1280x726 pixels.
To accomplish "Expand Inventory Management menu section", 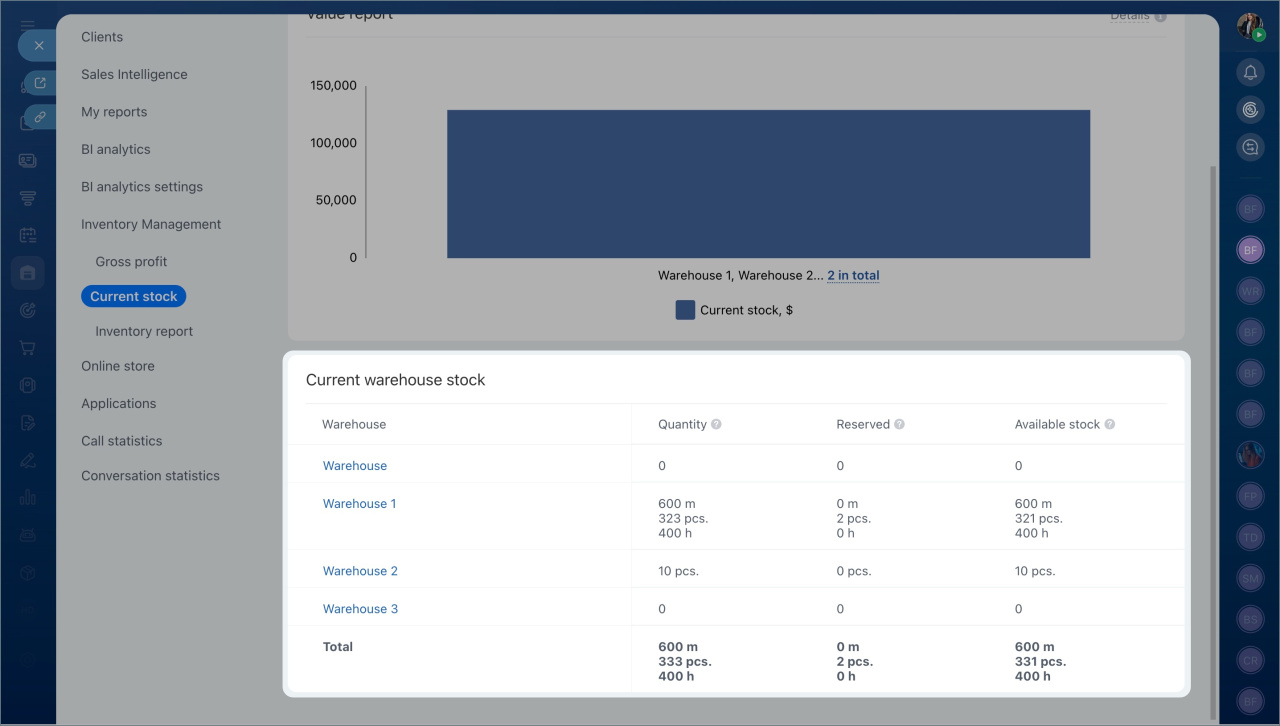I will 151,224.
